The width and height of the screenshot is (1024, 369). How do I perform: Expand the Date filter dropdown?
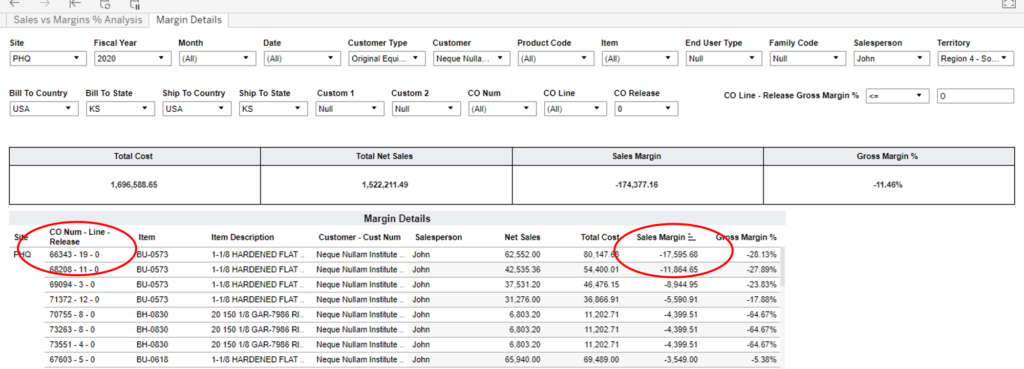(302, 58)
